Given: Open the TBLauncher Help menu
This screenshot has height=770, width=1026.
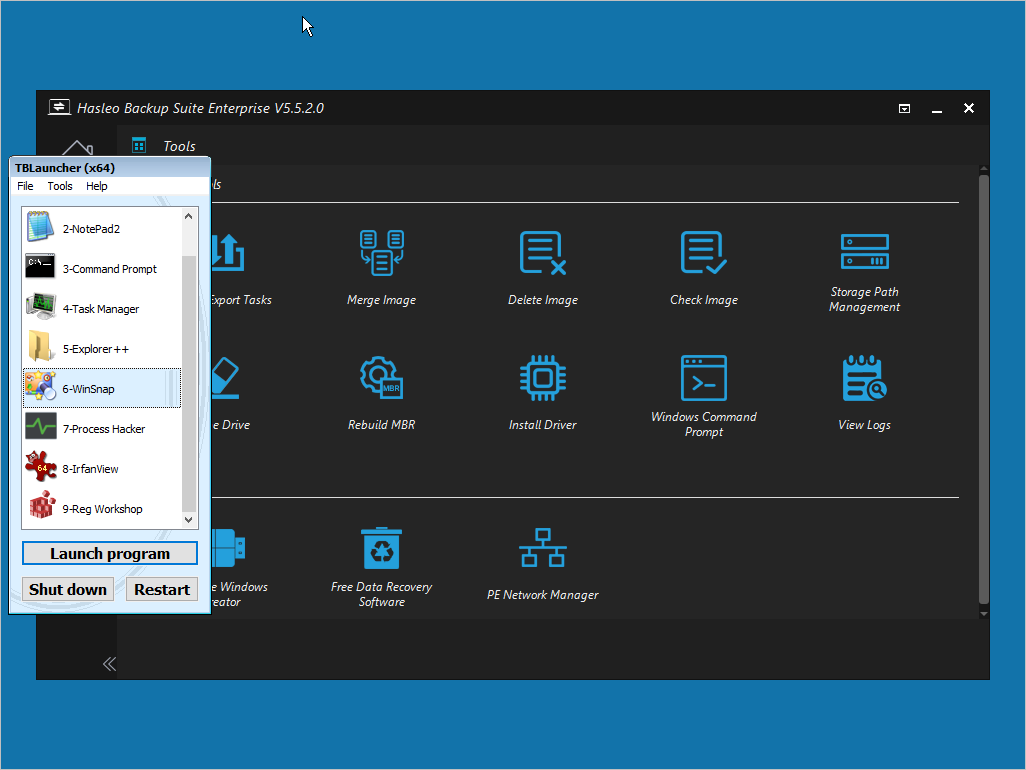Looking at the screenshot, I should 96,186.
